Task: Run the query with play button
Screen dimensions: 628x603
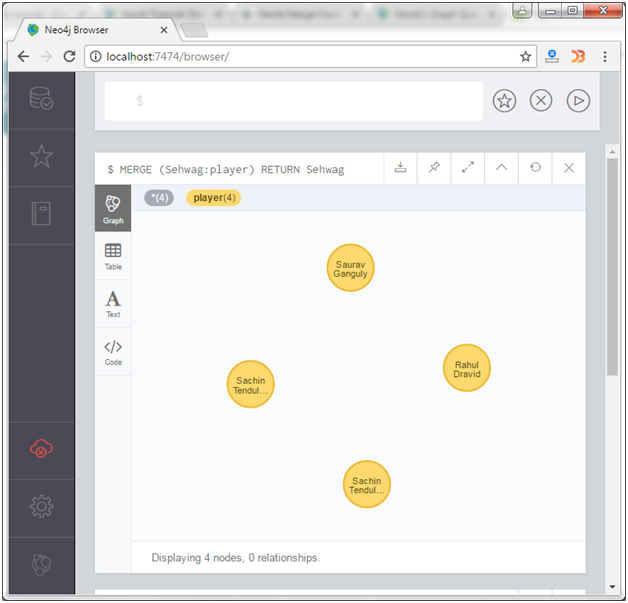Action: tap(578, 101)
